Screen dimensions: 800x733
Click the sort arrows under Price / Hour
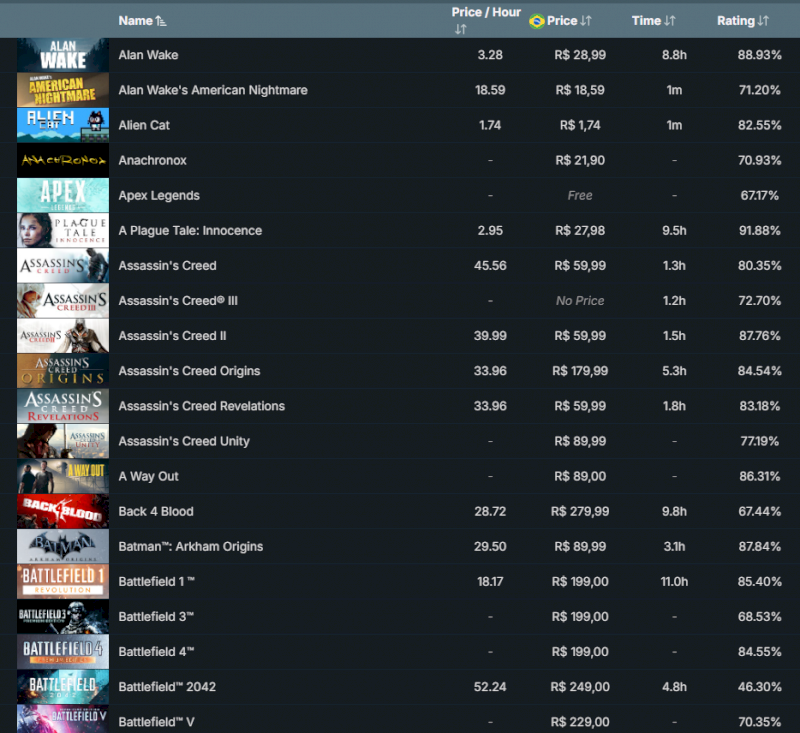460,30
